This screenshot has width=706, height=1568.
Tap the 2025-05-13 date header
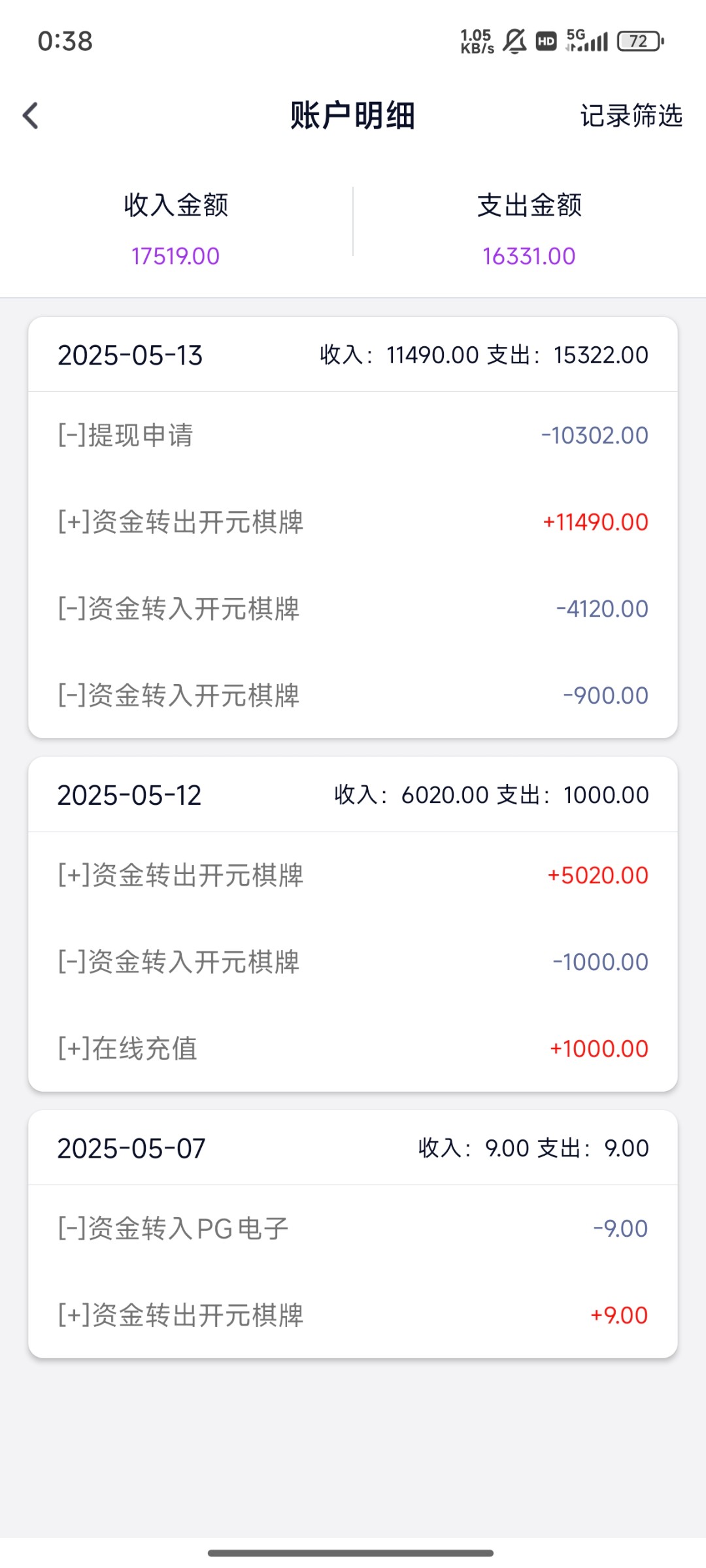pyautogui.click(x=131, y=355)
